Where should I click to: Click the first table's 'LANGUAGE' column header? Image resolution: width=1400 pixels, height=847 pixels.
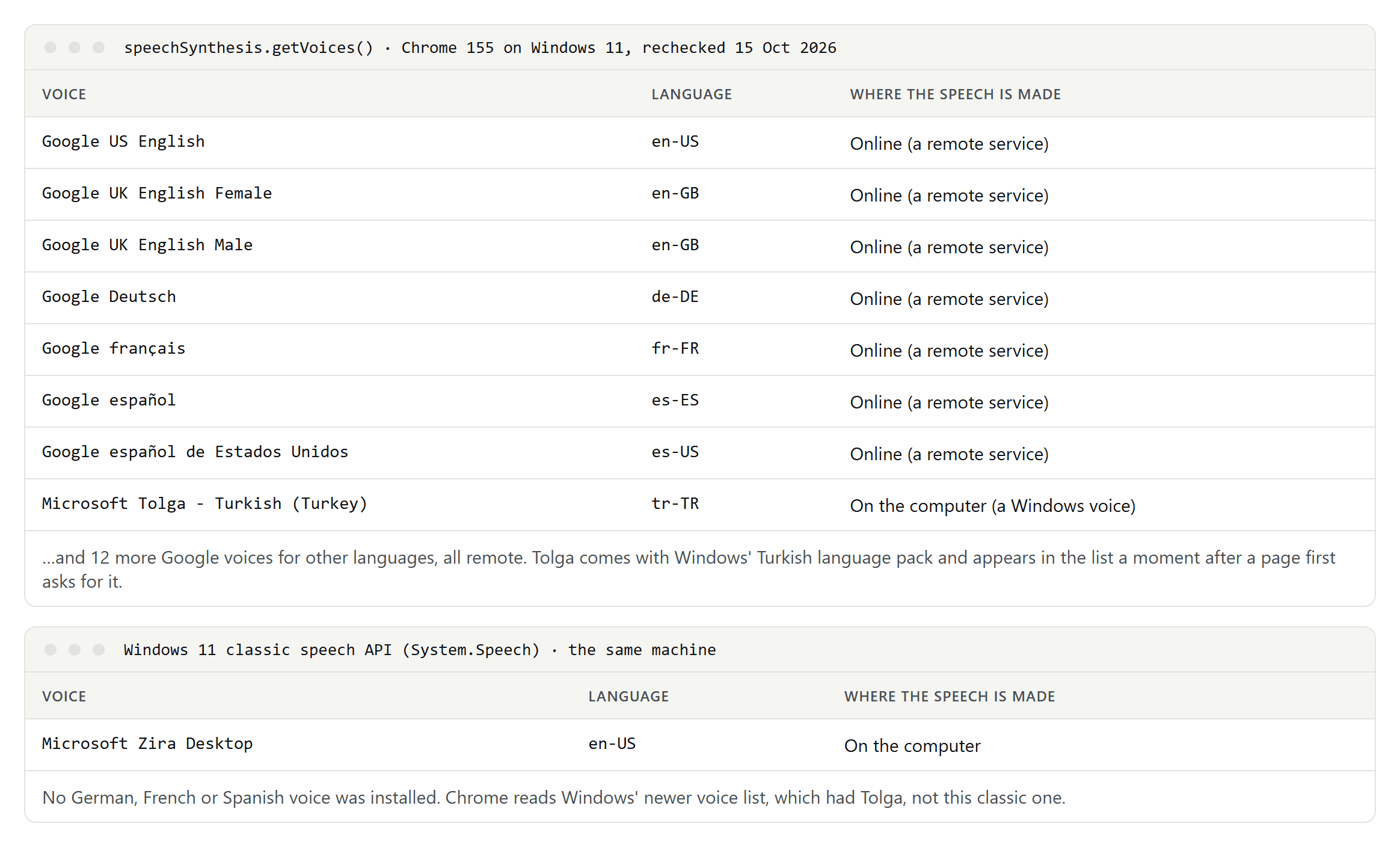click(x=692, y=94)
